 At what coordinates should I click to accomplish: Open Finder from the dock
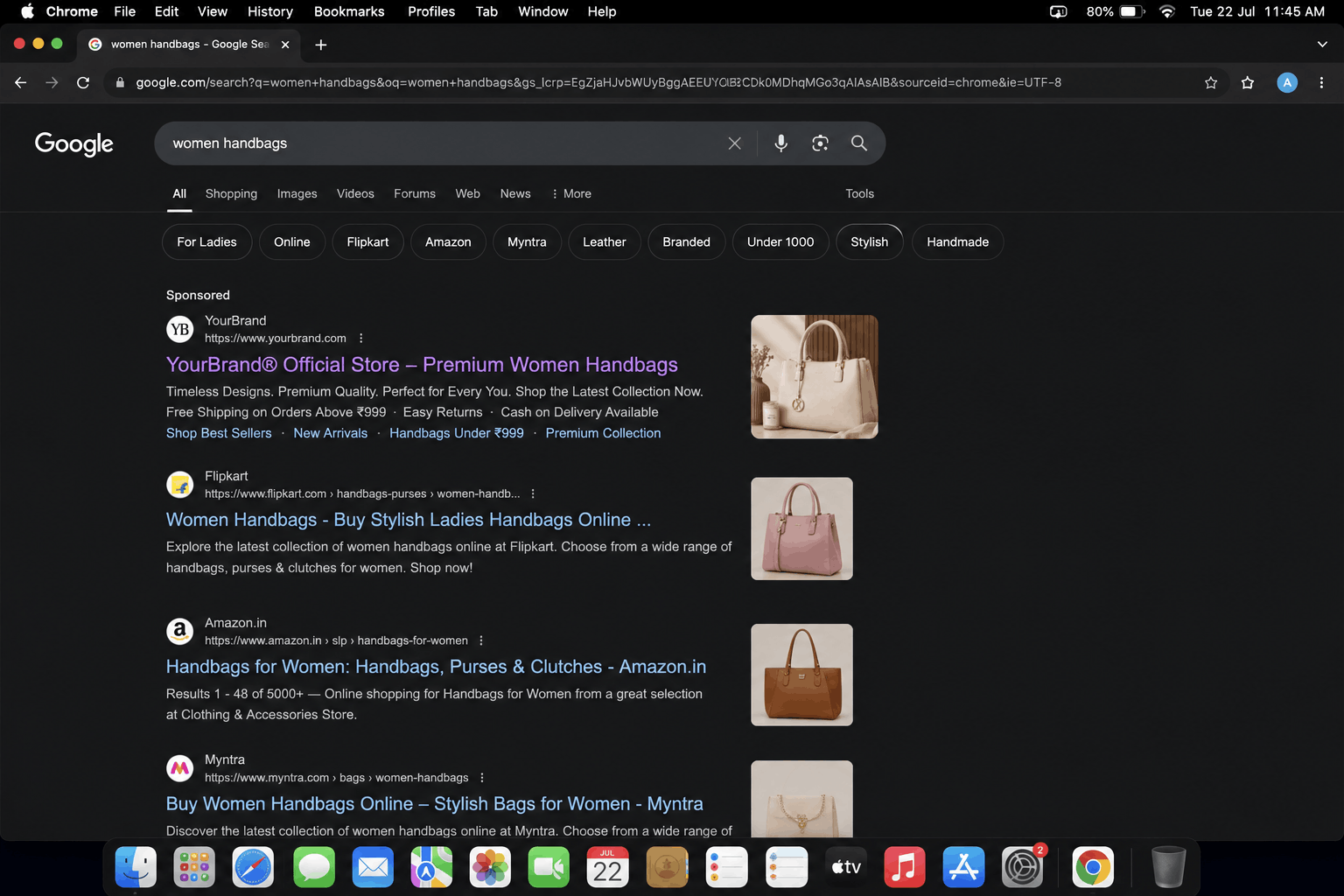pos(136,868)
